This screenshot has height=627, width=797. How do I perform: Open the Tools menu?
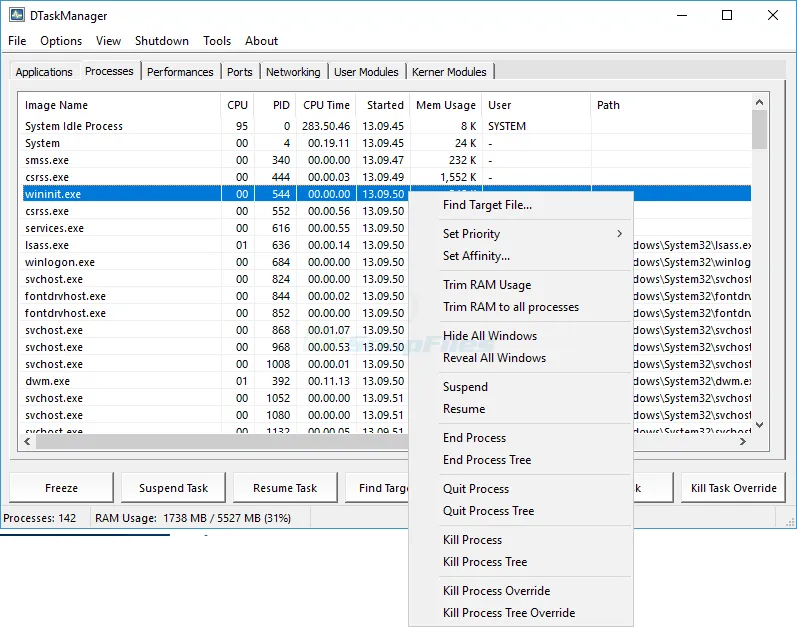[x=217, y=41]
